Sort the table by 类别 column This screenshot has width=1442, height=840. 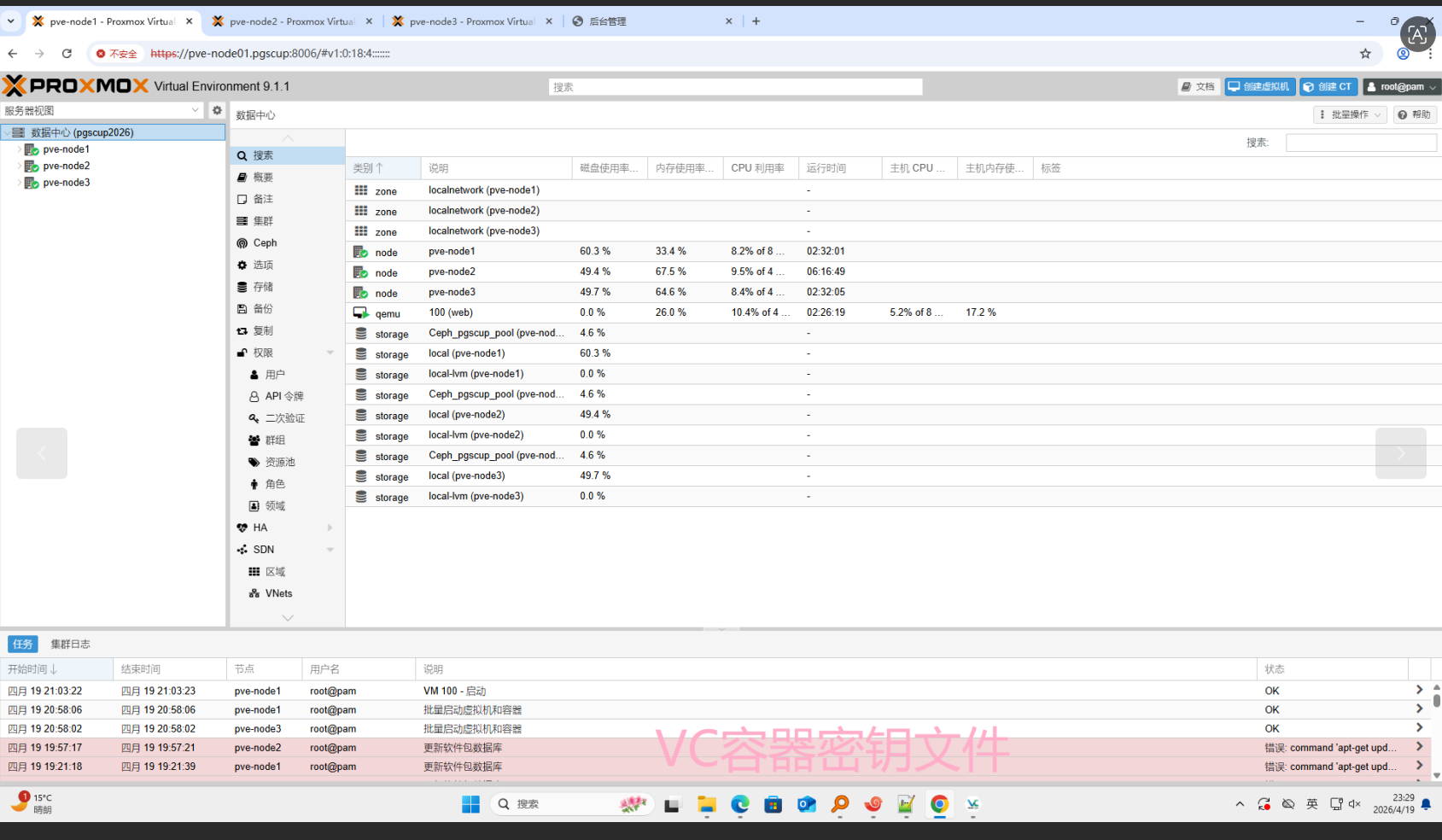tap(383, 168)
